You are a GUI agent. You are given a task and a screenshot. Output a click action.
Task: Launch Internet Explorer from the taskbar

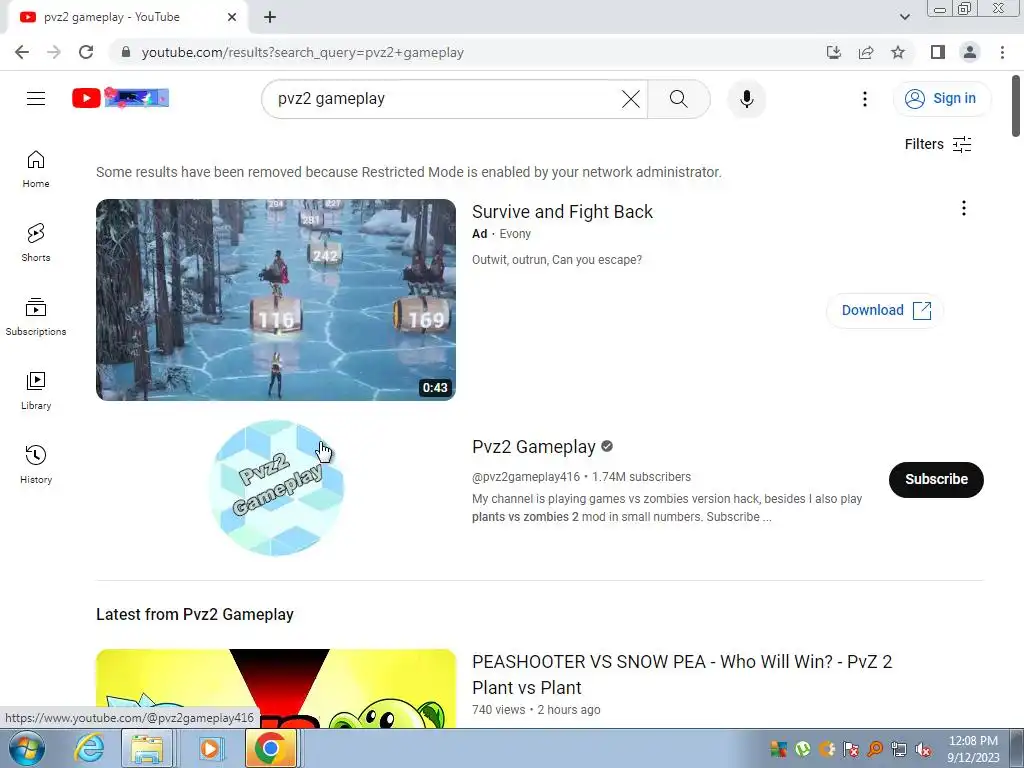(x=89, y=748)
